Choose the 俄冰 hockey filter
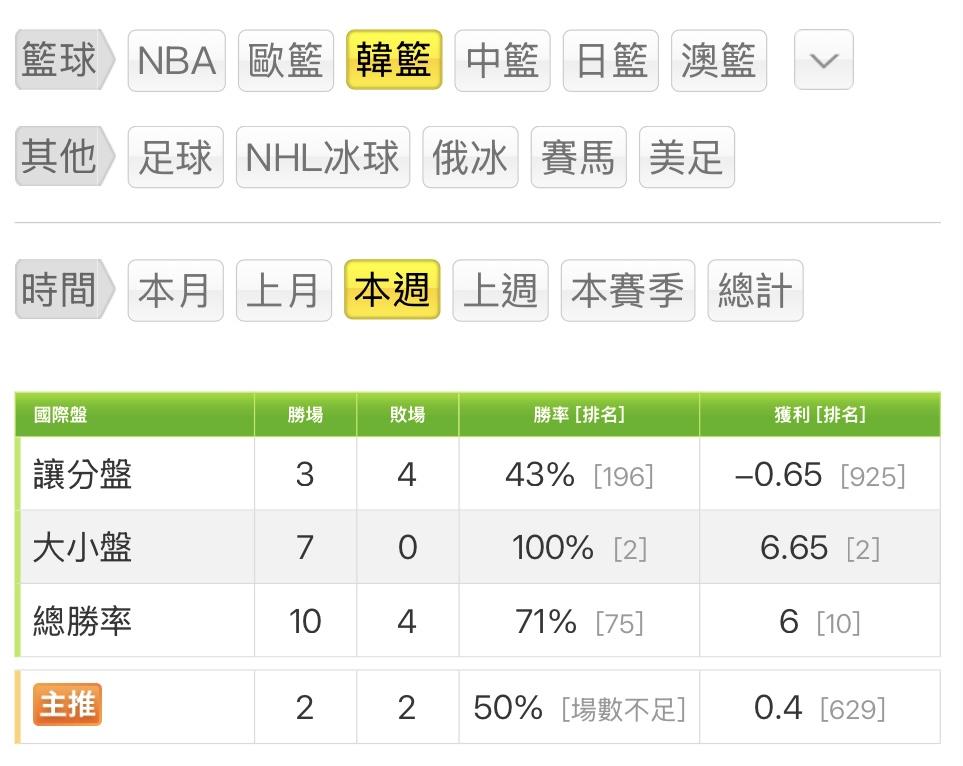This screenshot has height=766, width=963. pos(470,157)
